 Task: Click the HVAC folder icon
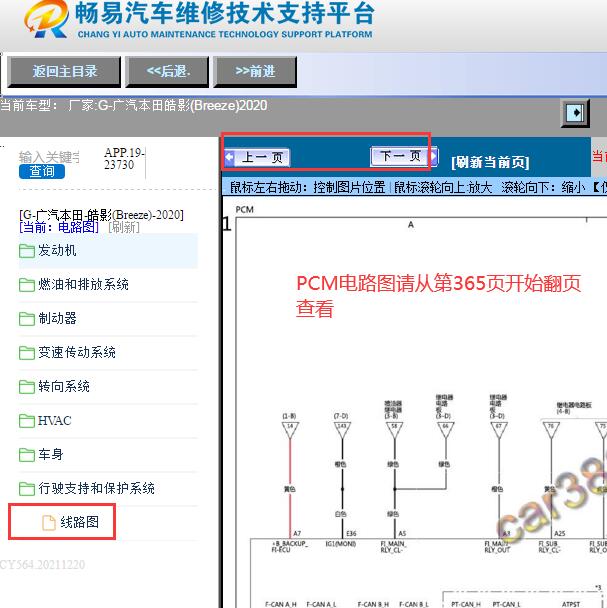click(x=27, y=421)
